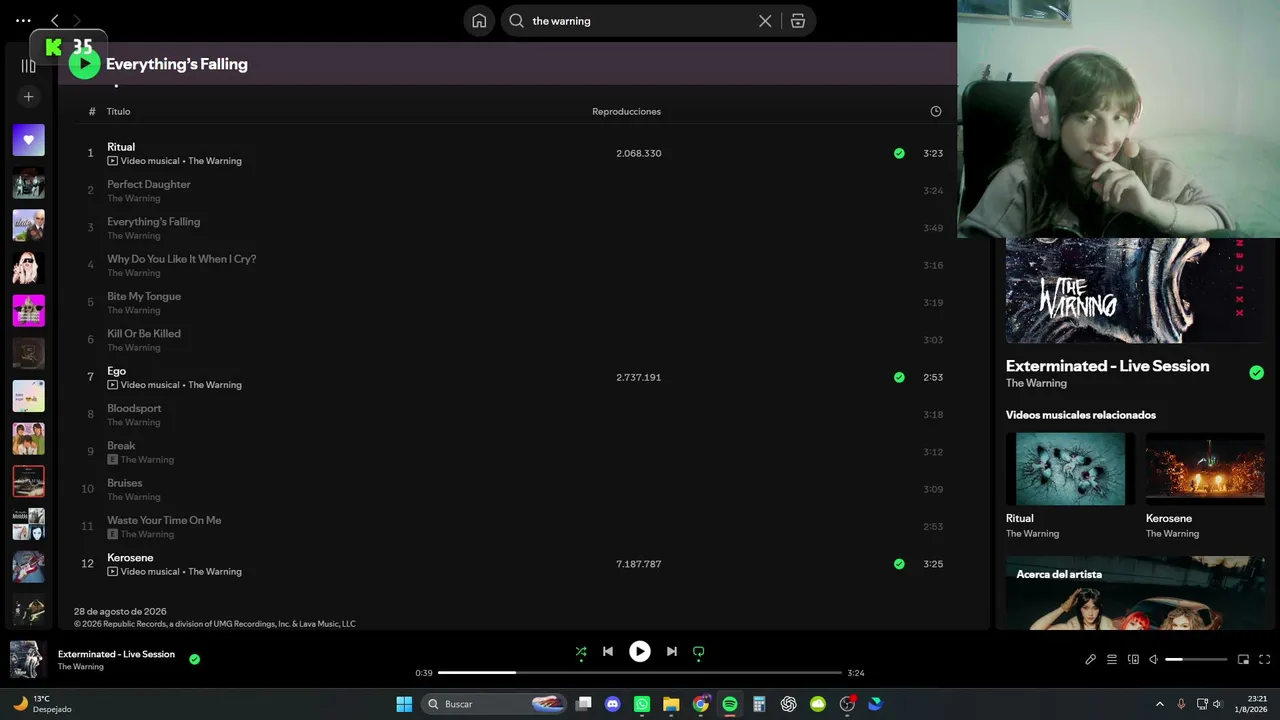Expand Your Library sidebar
This screenshot has height=720, width=1280.
(x=28, y=66)
